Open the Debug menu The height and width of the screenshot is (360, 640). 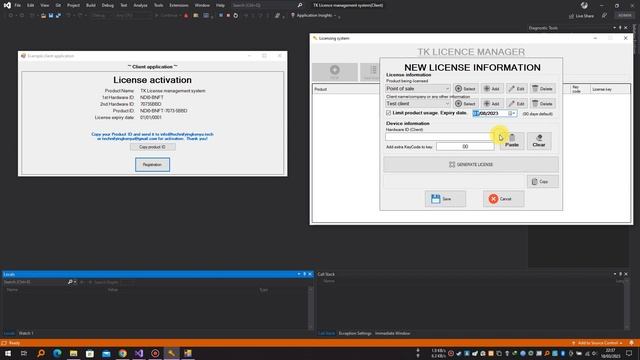[x=108, y=5]
